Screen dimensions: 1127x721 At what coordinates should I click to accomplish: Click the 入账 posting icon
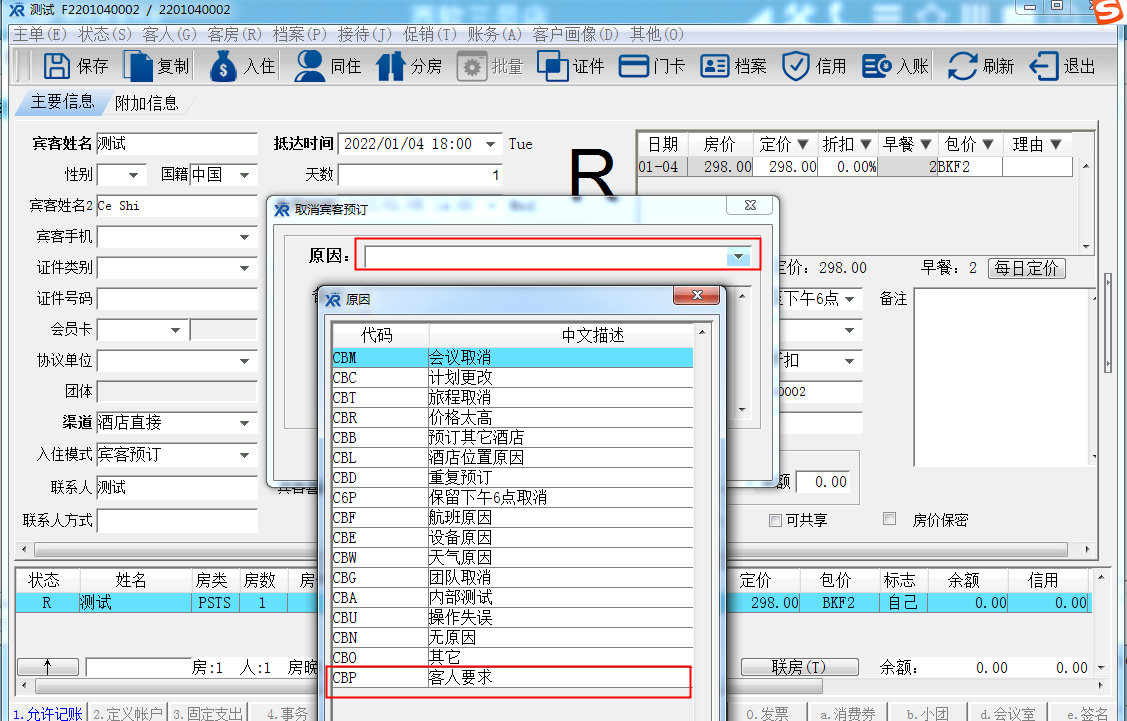pyautogui.click(x=877, y=66)
